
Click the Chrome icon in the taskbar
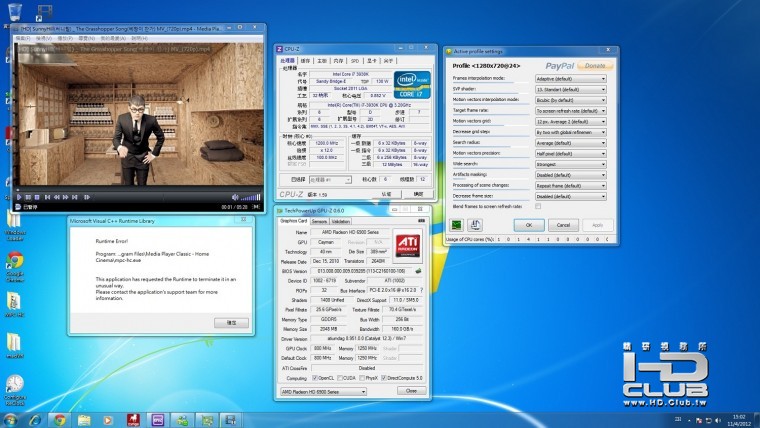59,419
